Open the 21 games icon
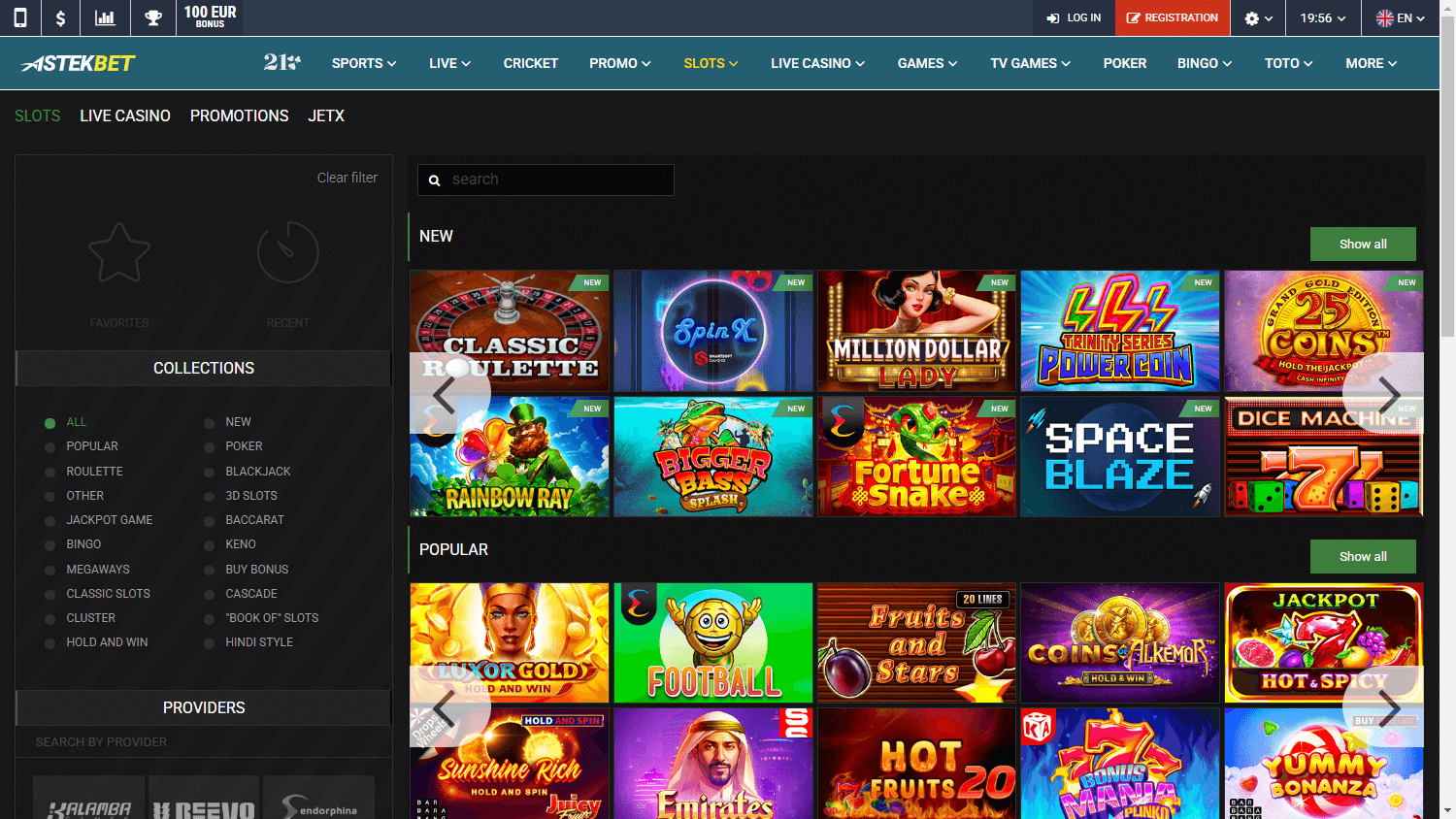The image size is (1456, 819). tap(281, 62)
